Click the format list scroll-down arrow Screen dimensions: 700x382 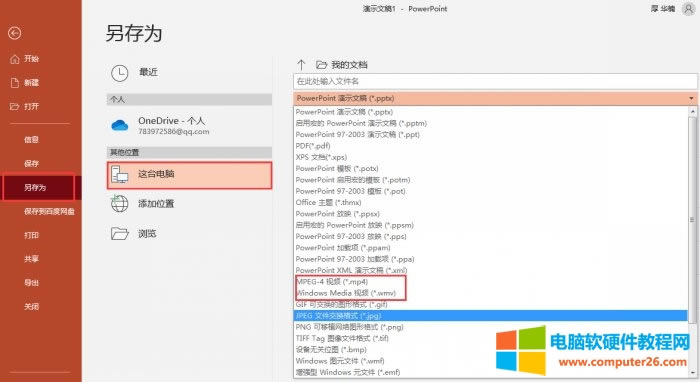(x=693, y=372)
